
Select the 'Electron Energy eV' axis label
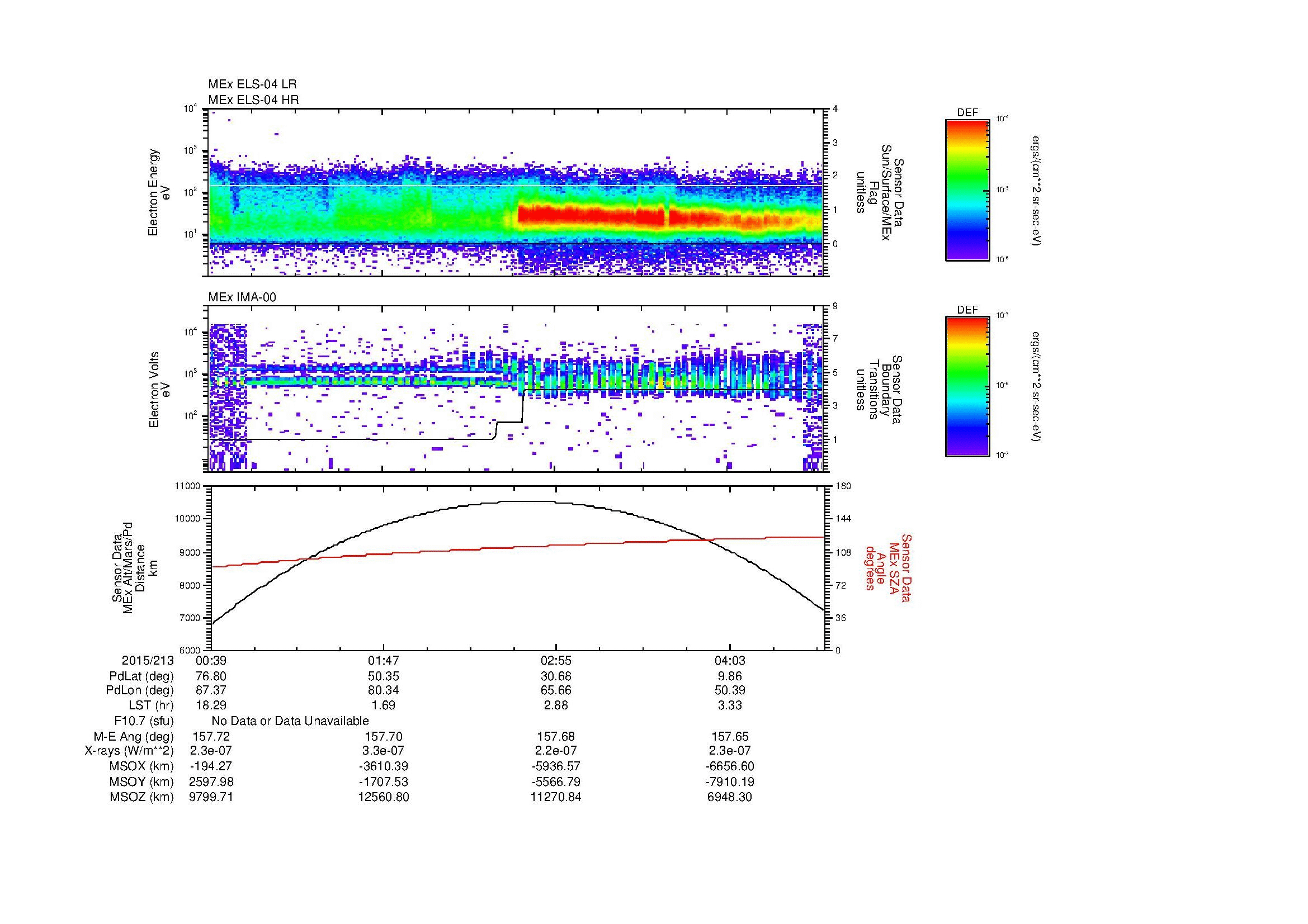(159, 192)
